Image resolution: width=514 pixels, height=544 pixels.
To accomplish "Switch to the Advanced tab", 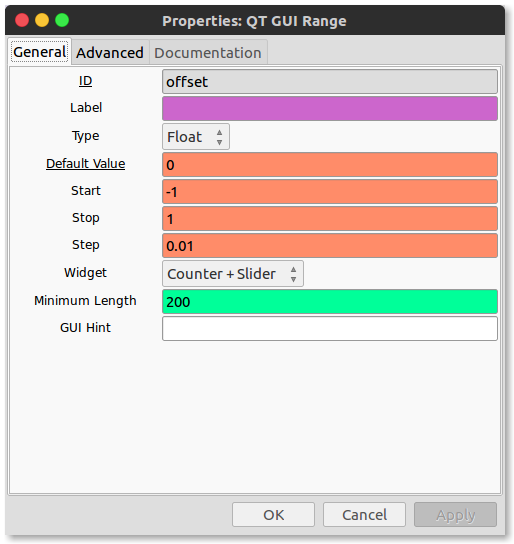I will point(110,53).
